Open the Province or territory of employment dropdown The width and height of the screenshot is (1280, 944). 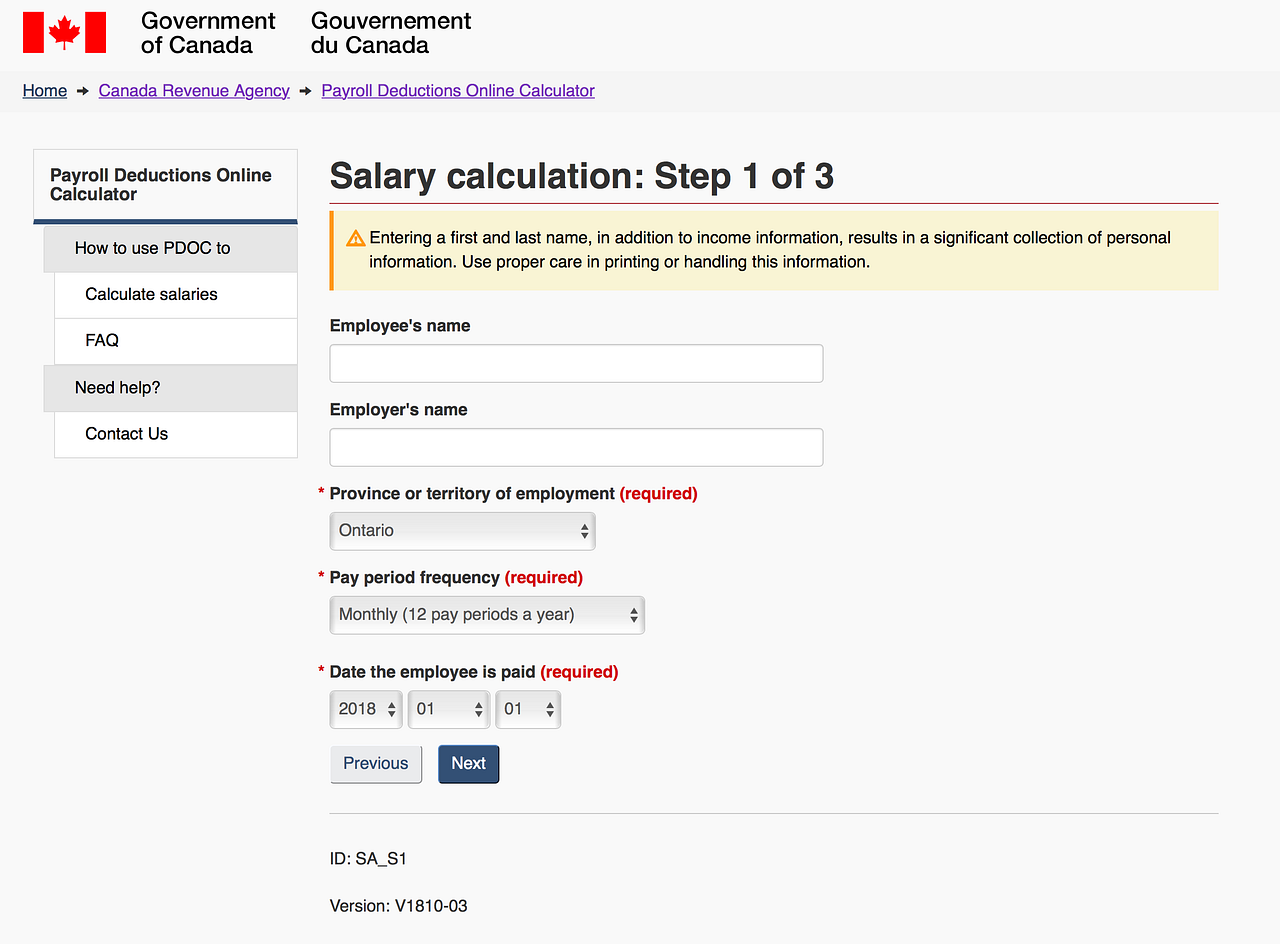click(462, 530)
